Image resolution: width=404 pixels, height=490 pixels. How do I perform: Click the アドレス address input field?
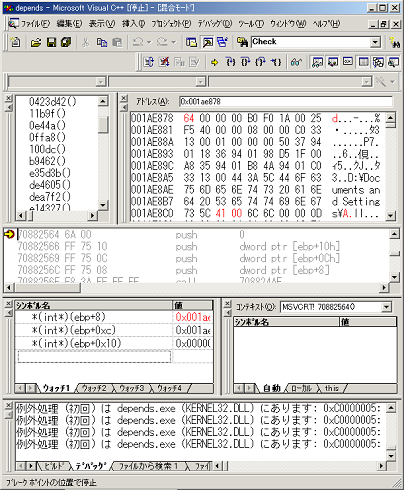[x=286, y=101]
